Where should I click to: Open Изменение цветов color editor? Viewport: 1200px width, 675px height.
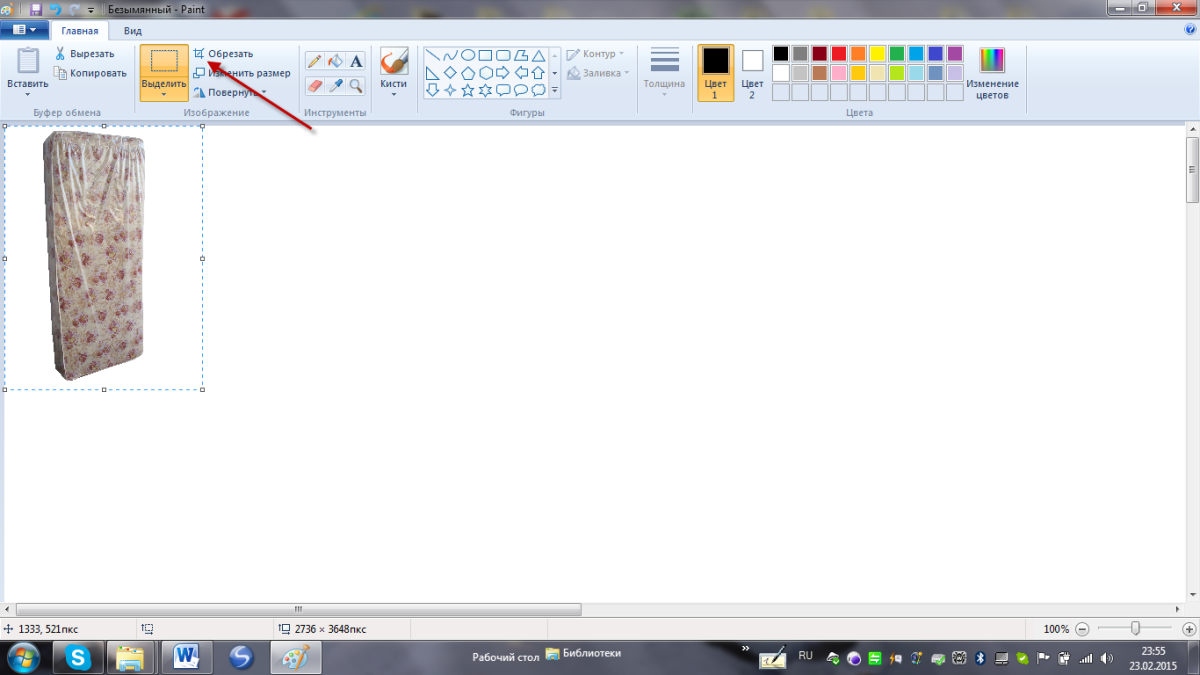[x=992, y=73]
